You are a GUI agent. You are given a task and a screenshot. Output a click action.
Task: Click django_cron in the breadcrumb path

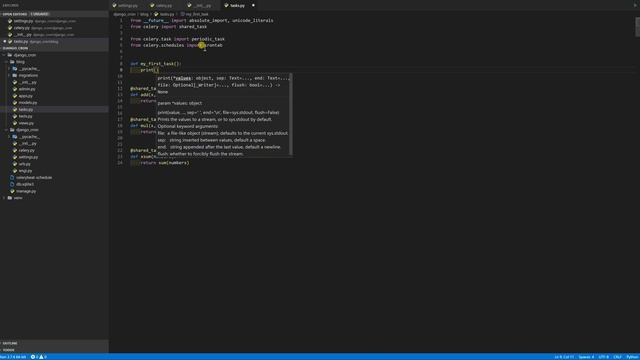(x=124, y=14)
